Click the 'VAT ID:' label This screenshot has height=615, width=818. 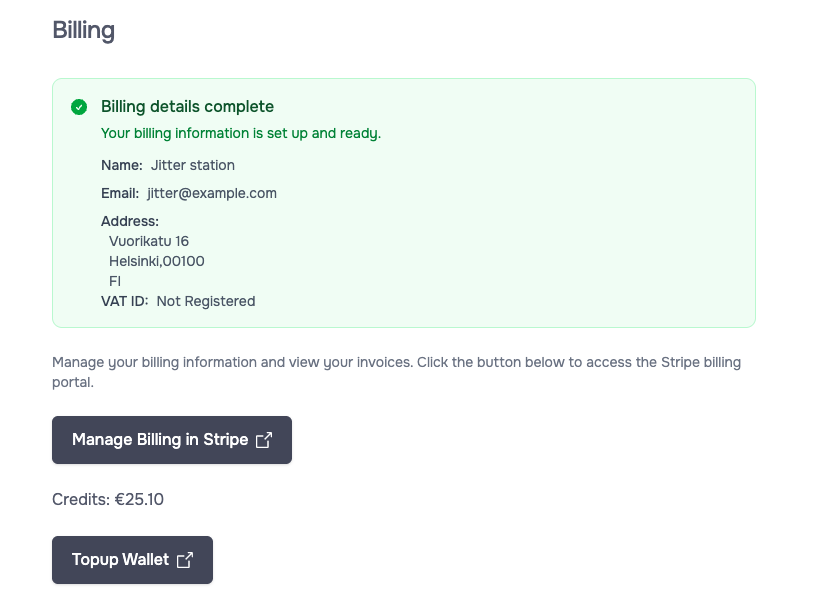125,301
